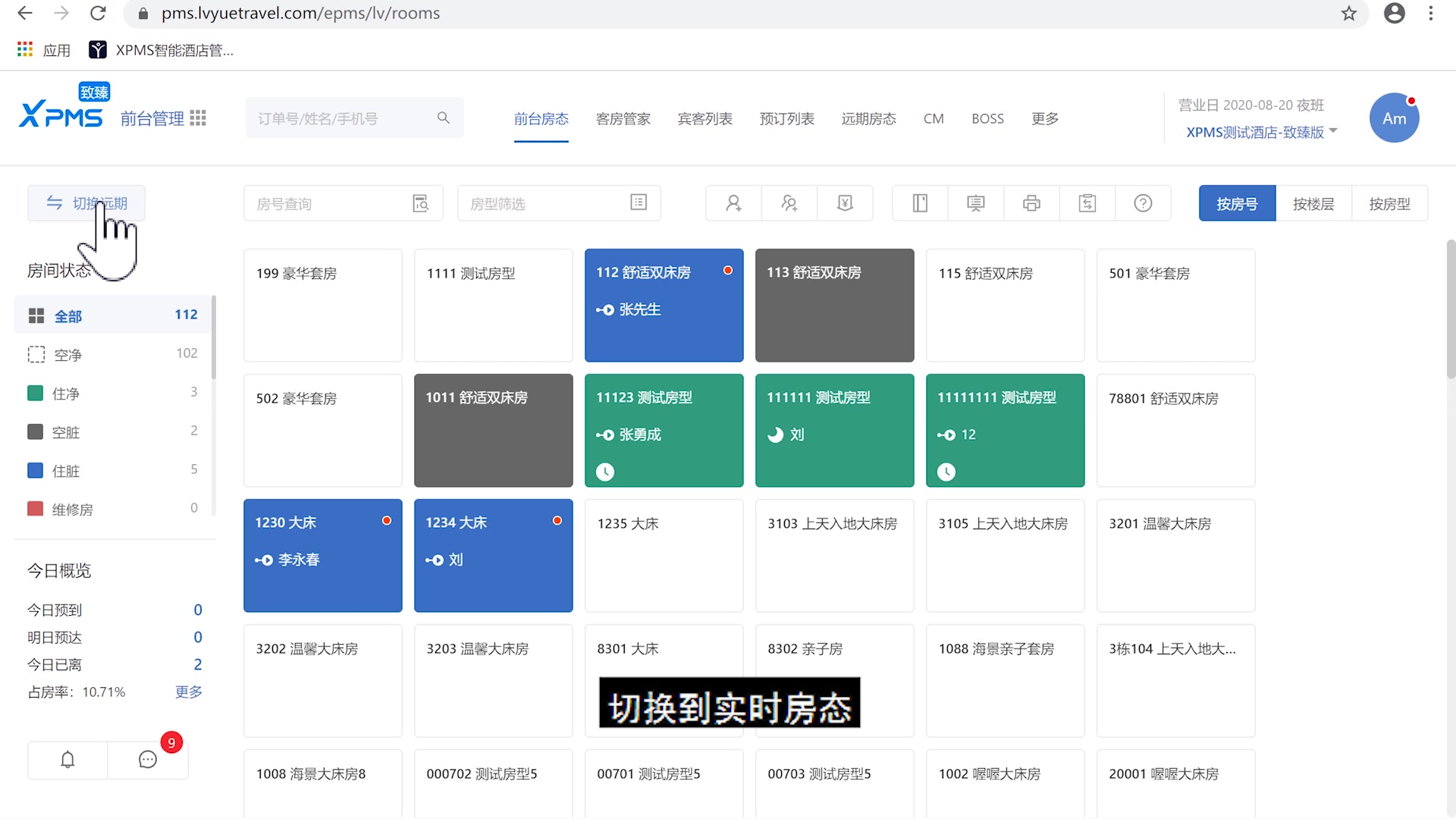Click the clock icon on room 11123
Screen dimensions: 1456x819
coord(605,472)
